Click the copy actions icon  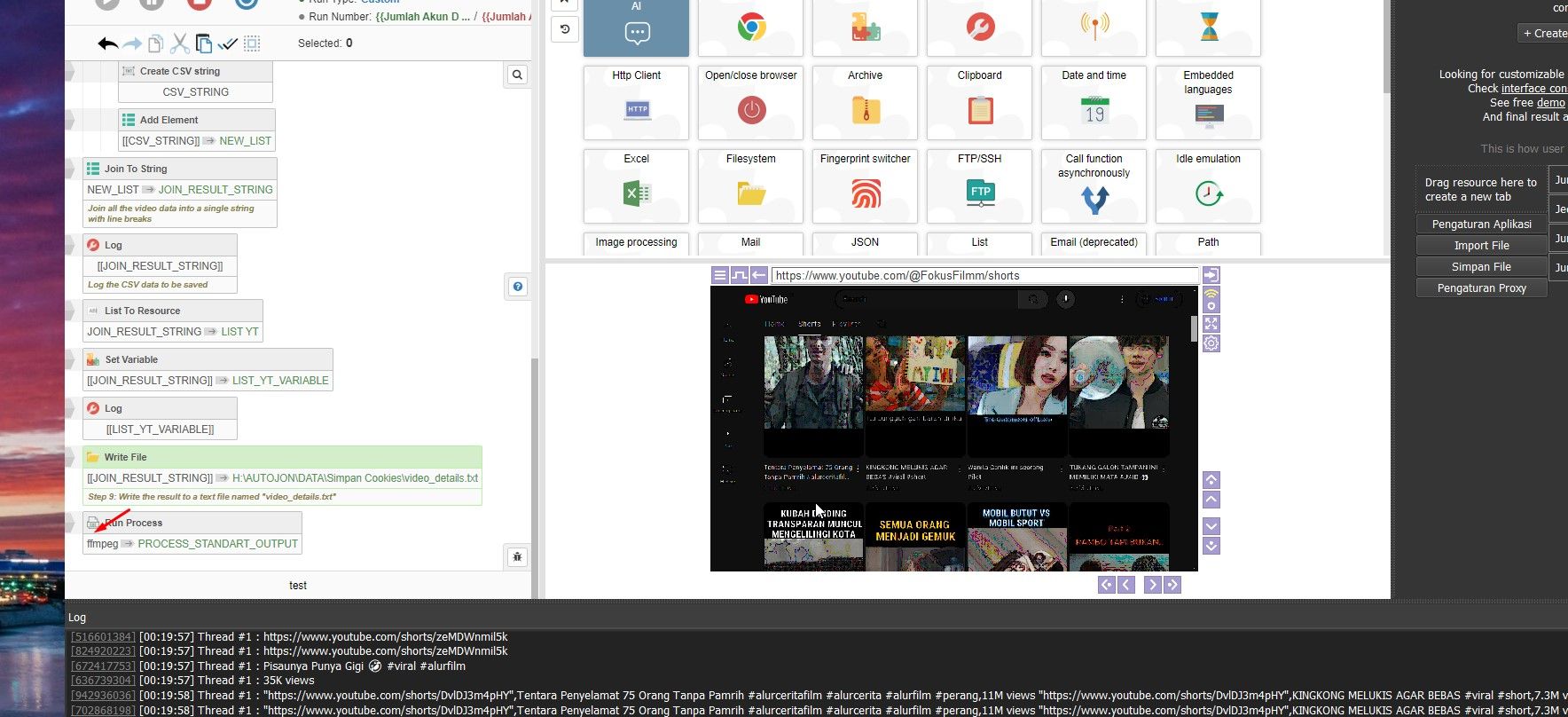coord(156,43)
